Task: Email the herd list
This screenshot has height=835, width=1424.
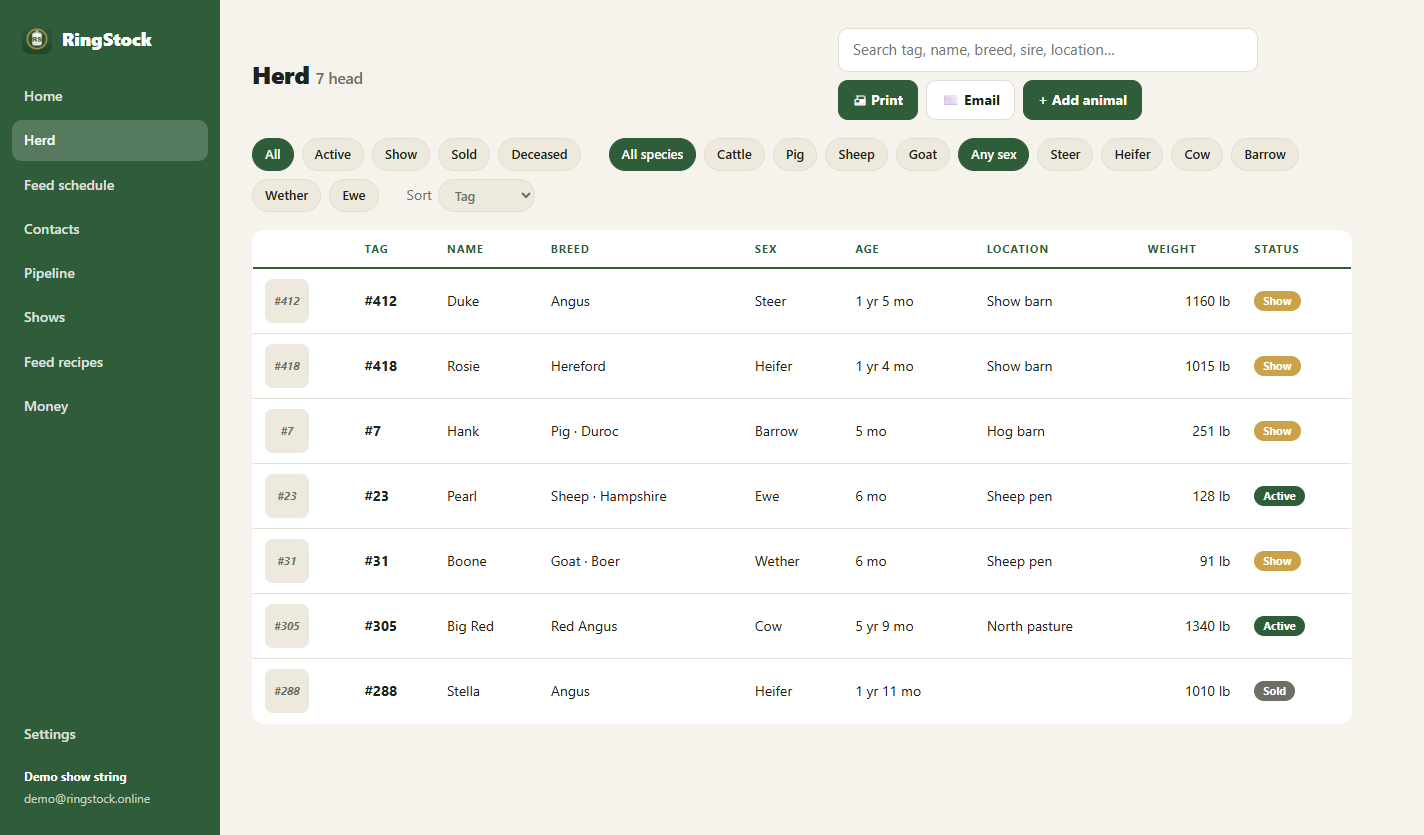Action: [x=971, y=100]
